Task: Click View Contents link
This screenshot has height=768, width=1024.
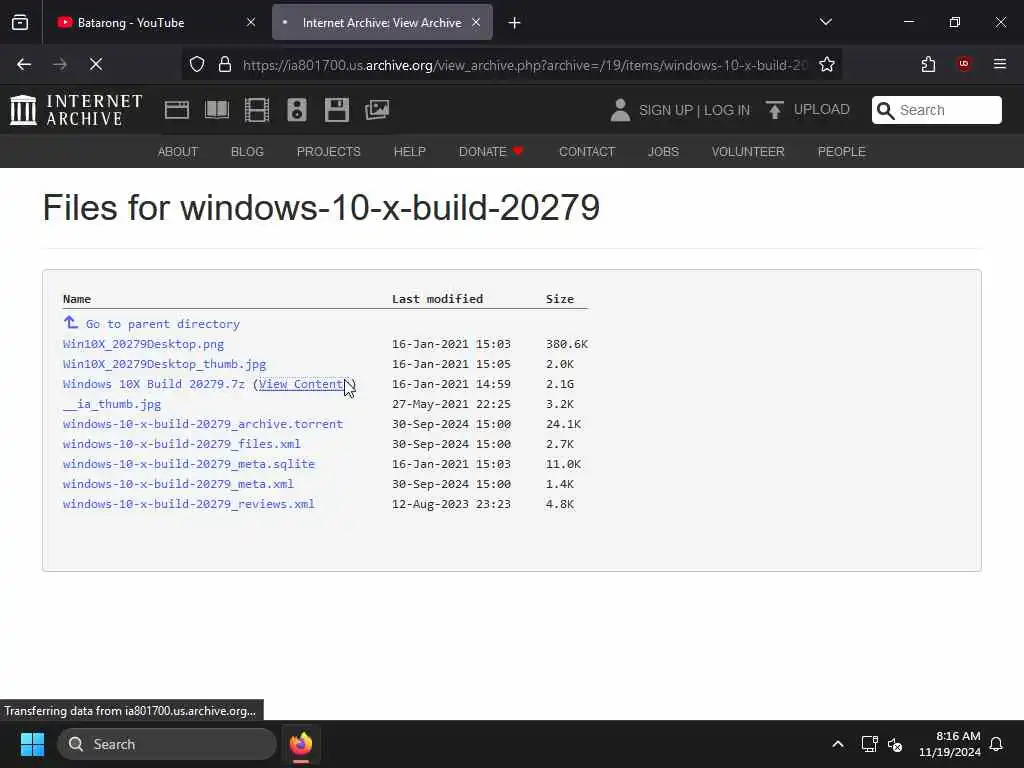Action: click(x=304, y=384)
